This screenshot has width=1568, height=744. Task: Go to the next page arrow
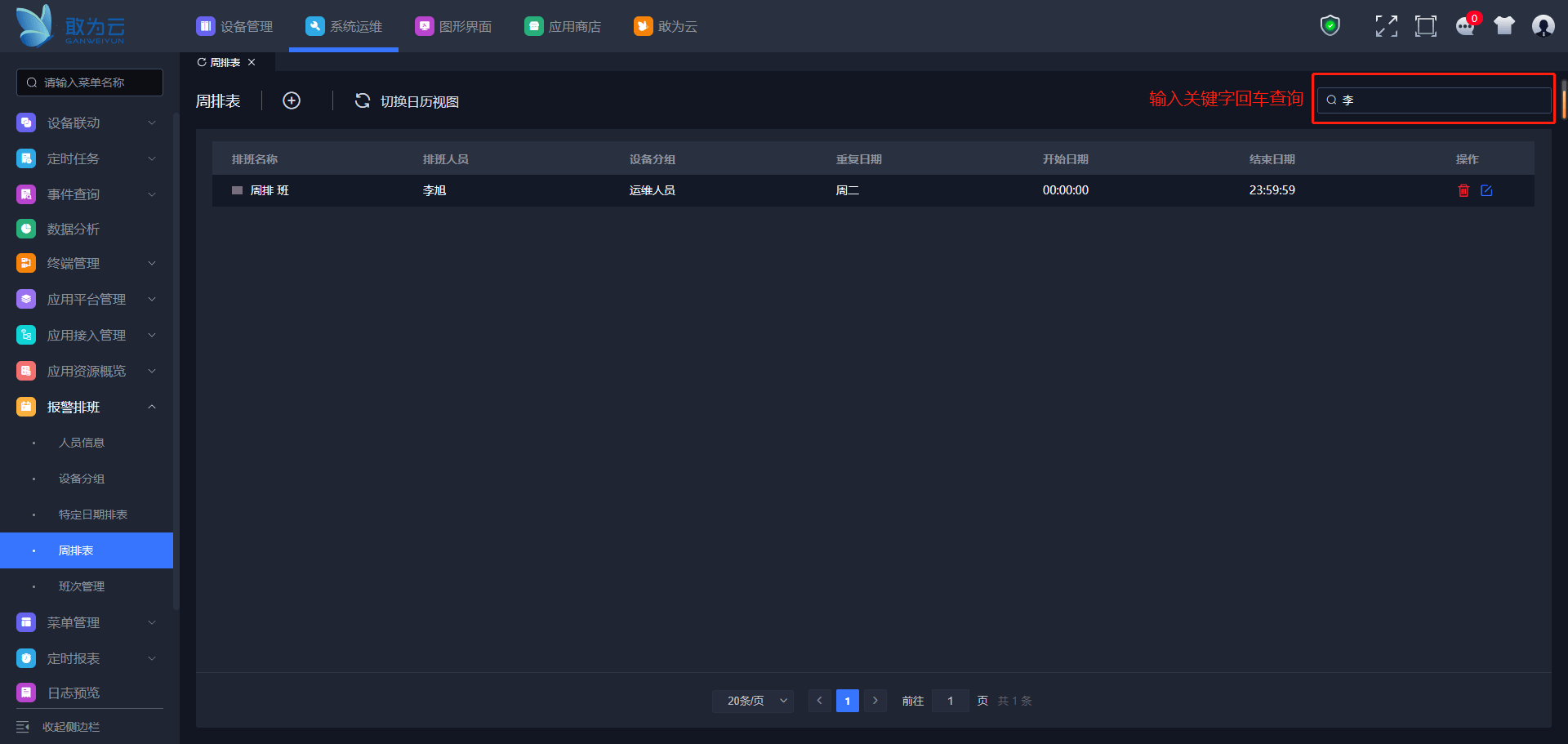pos(875,701)
